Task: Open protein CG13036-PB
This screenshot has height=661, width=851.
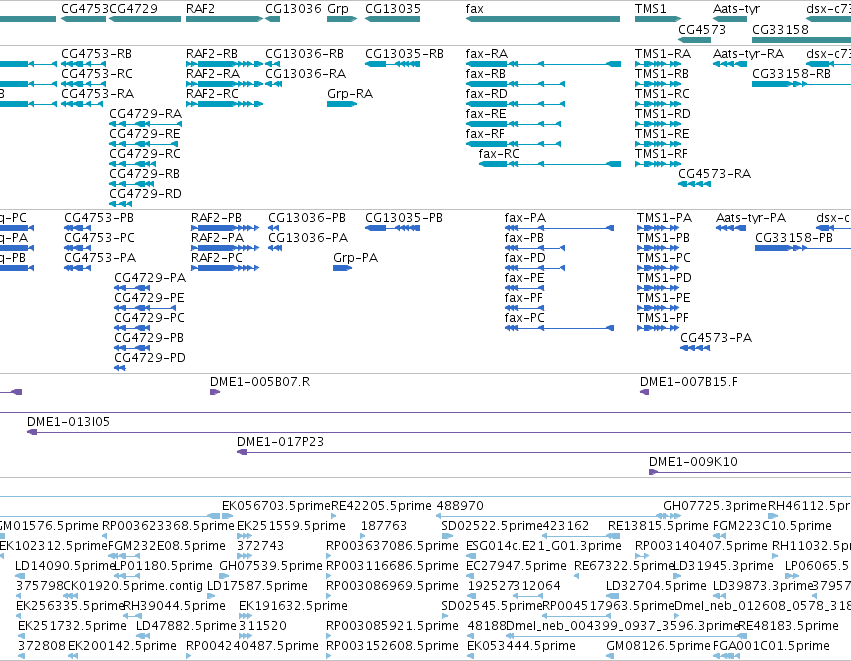Action: [307, 218]
